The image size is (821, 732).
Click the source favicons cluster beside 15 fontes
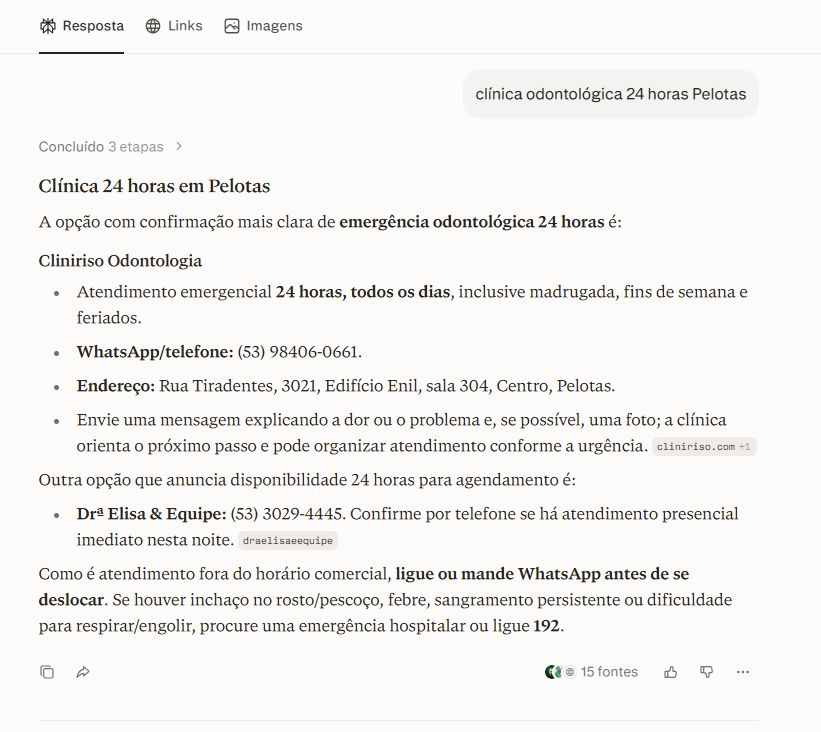point(560,672)
